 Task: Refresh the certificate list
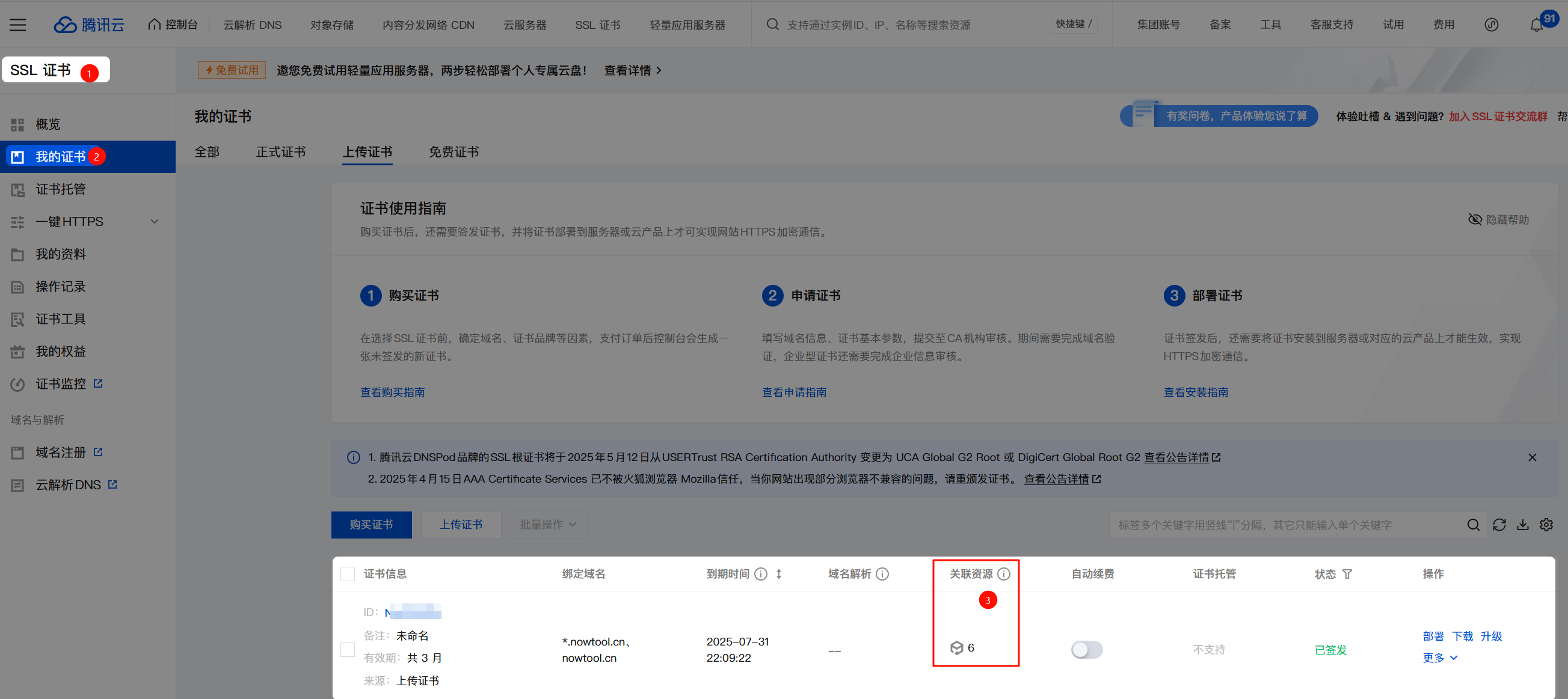pos(1499,525)
